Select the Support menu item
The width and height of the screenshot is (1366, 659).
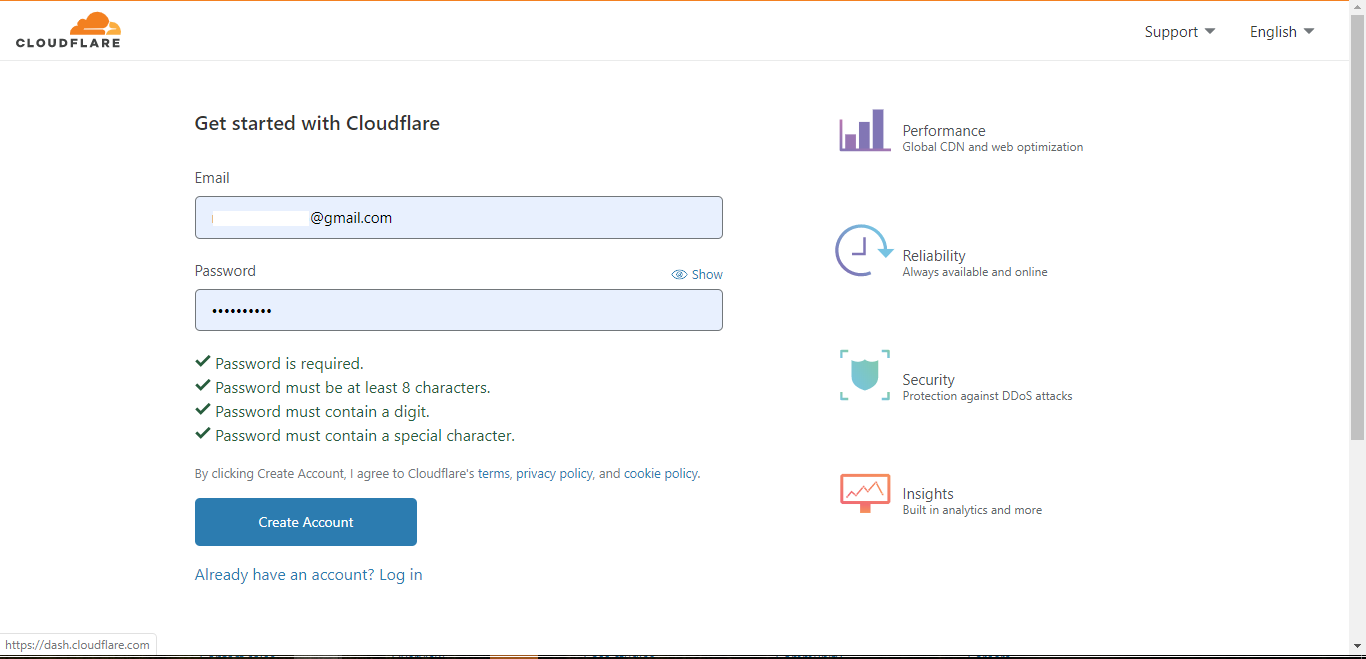(x=1170, y=31)
